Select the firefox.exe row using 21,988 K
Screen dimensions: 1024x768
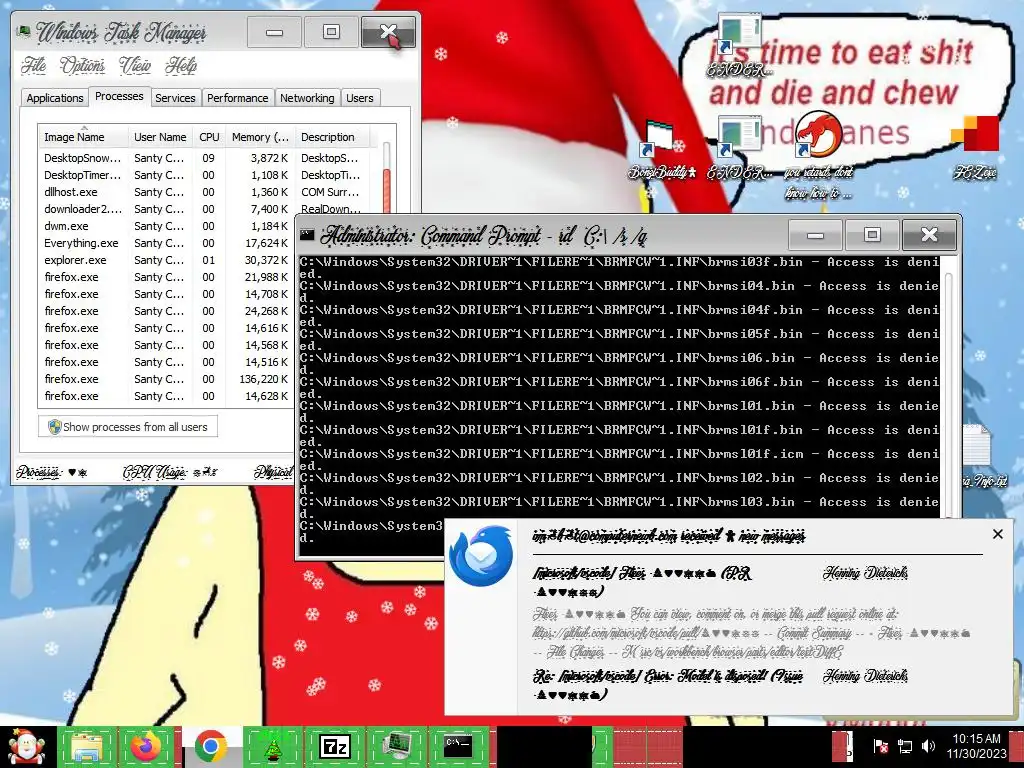pyautogui.click(x=167, y=277)
